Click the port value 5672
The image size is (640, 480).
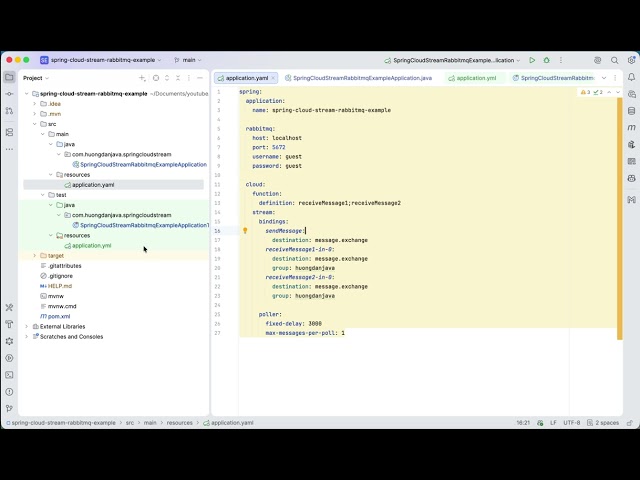pyautogui.click(x=279, y=147)
